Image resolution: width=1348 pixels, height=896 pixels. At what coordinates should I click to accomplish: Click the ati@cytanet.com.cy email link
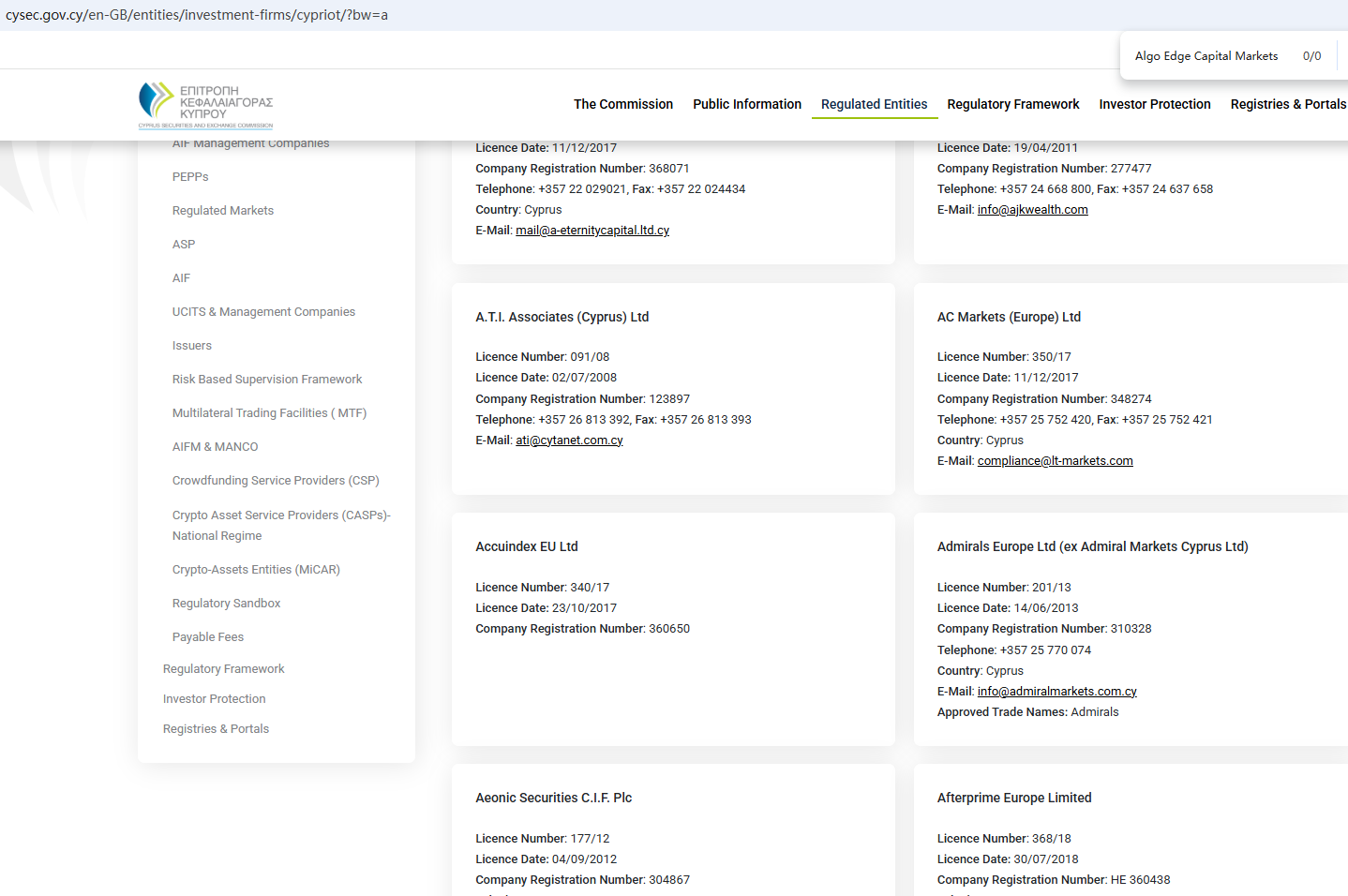coord(569,441)
